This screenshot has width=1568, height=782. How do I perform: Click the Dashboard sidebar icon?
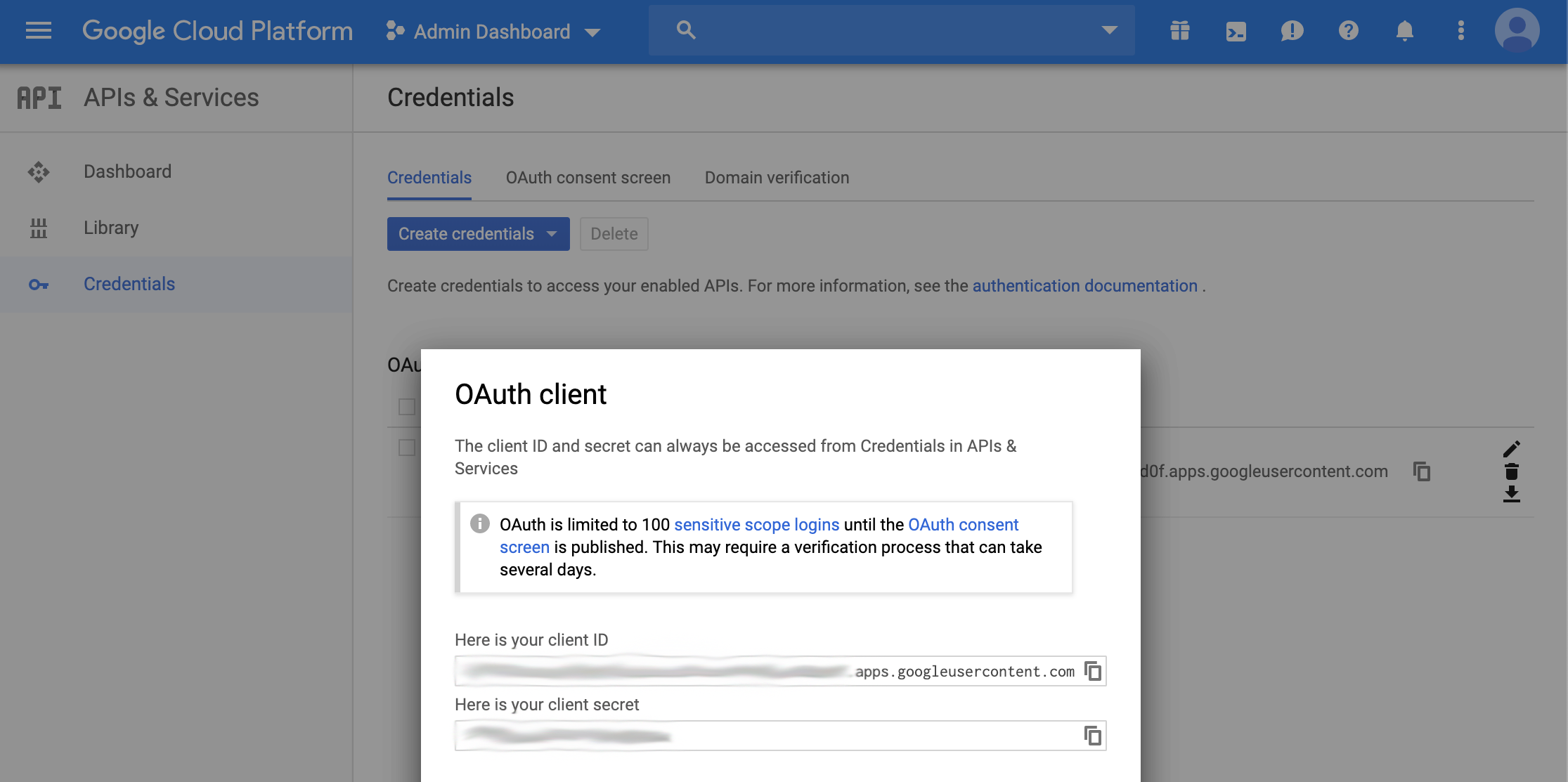39,171
